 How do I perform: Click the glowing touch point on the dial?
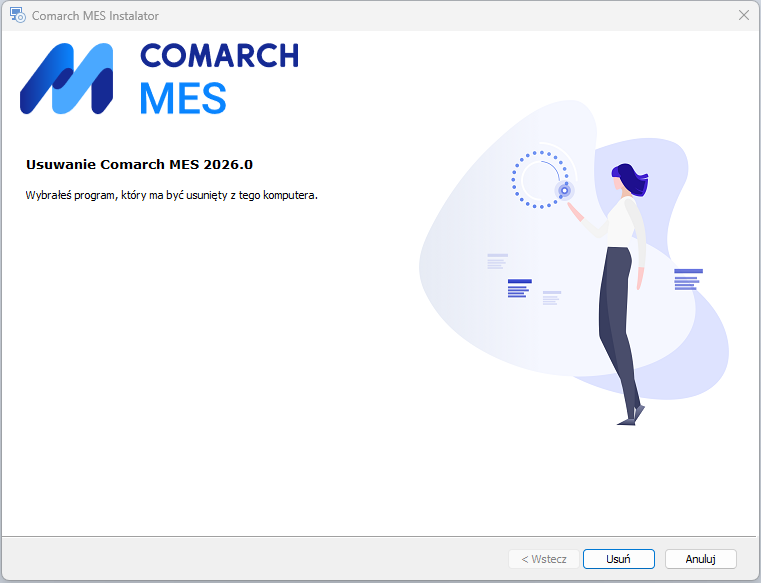pos(564,191)
